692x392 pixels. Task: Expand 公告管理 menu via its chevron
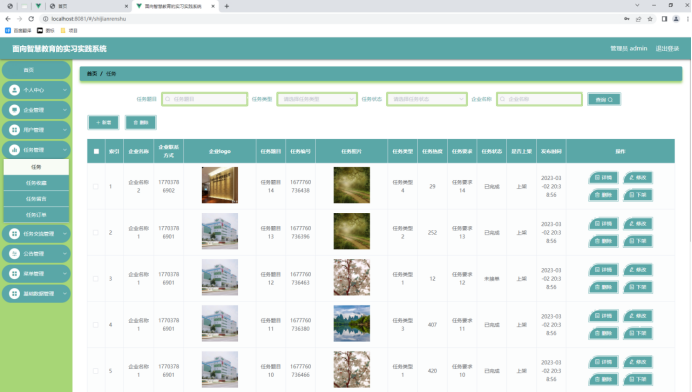click(x=65, y=253)
